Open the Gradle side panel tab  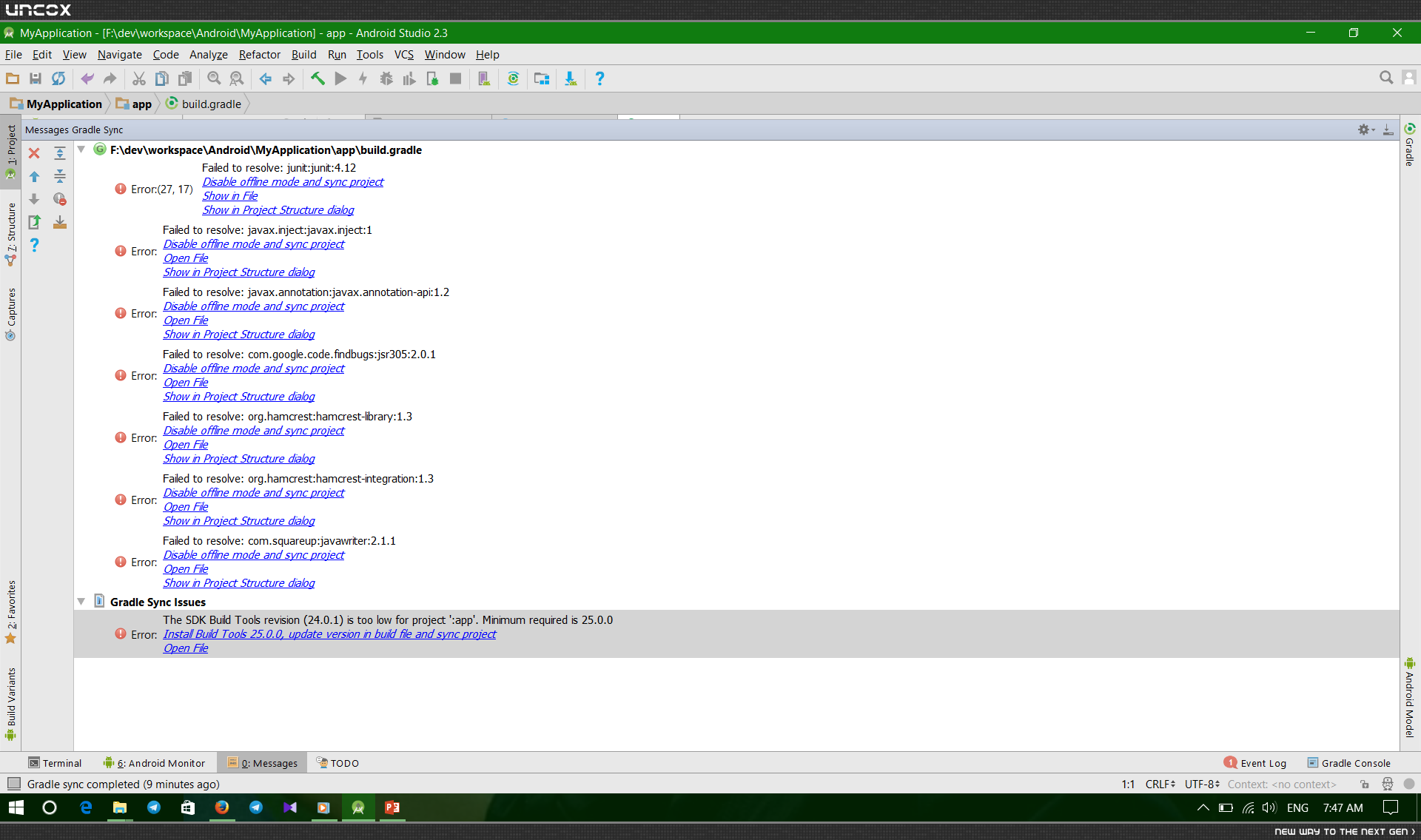[1410, 144]
